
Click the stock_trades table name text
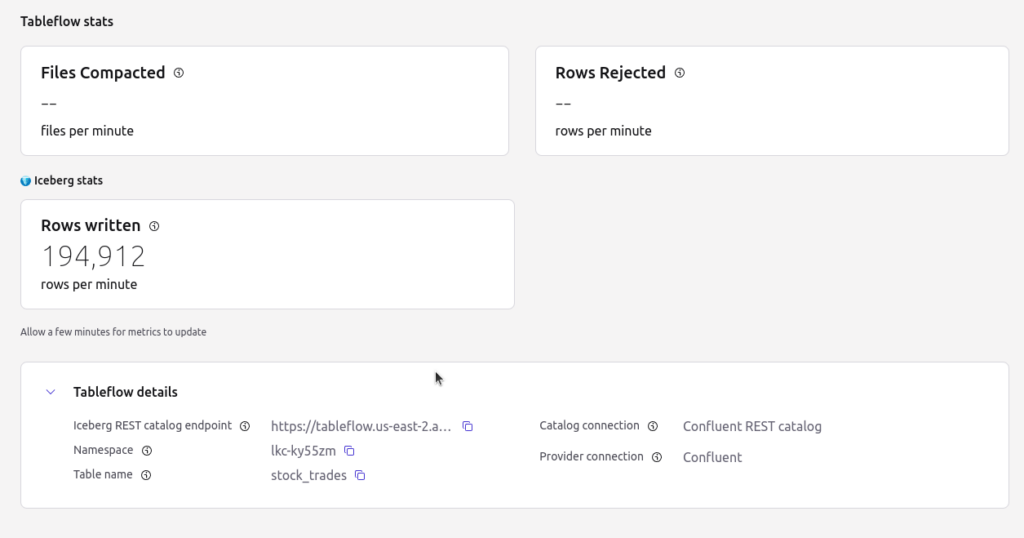309,475
